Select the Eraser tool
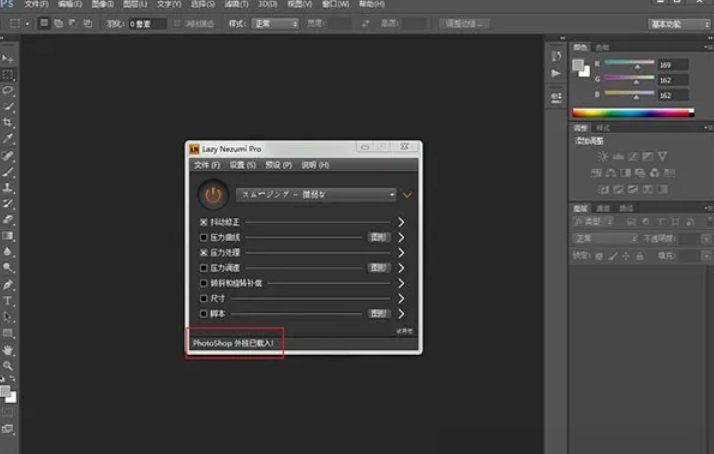The height and width of the screenshot is (454, 714). click(x=8, y=219)
